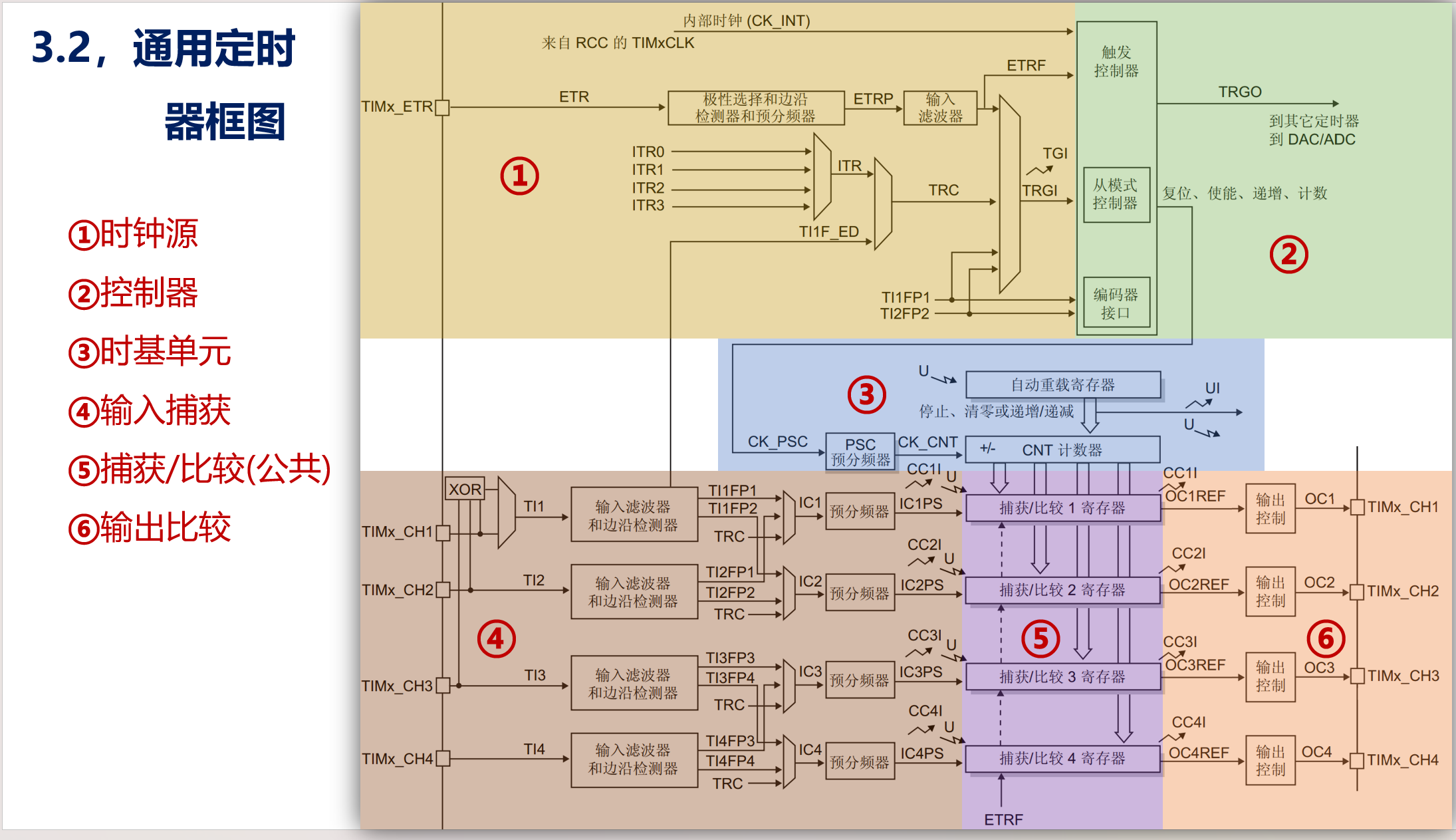Click the 复位、使能、递增、计数 text
The height and width of the screenshot is (840, 1456).
click(1245, 194)
